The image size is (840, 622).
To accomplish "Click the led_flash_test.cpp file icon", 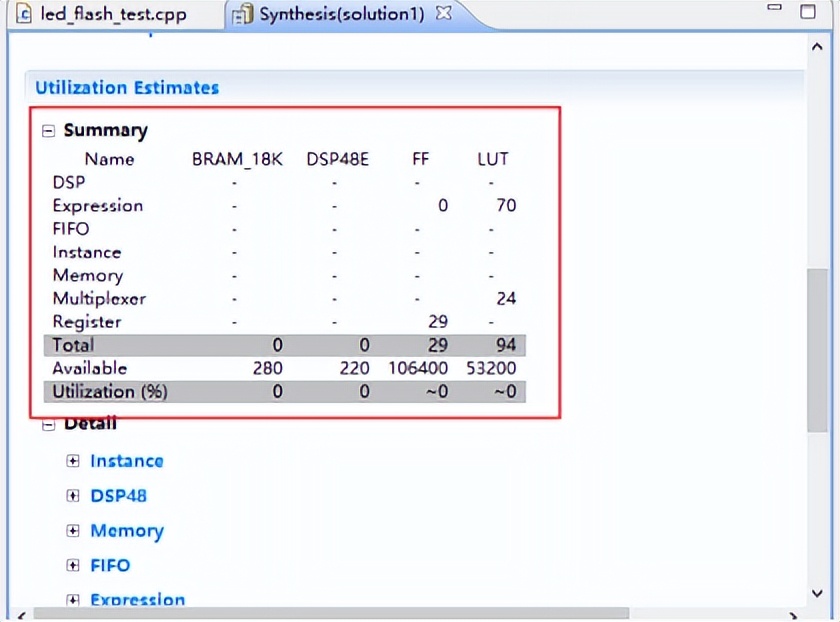I will (24, 14).
